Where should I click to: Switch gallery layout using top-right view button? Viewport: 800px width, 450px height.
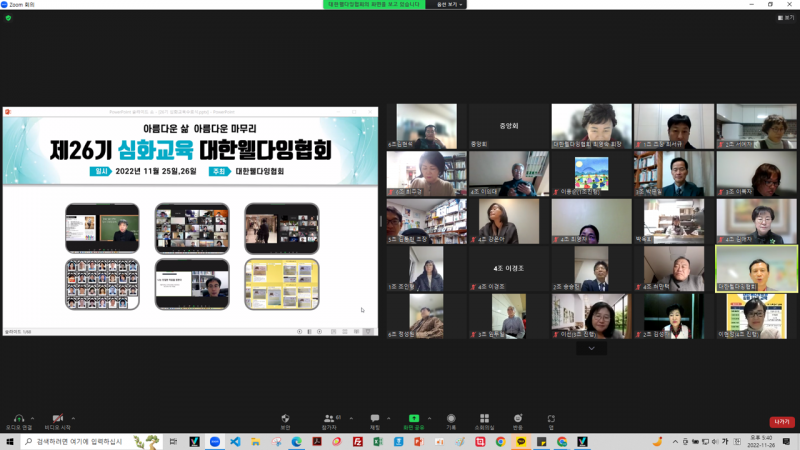pos(786,18)
